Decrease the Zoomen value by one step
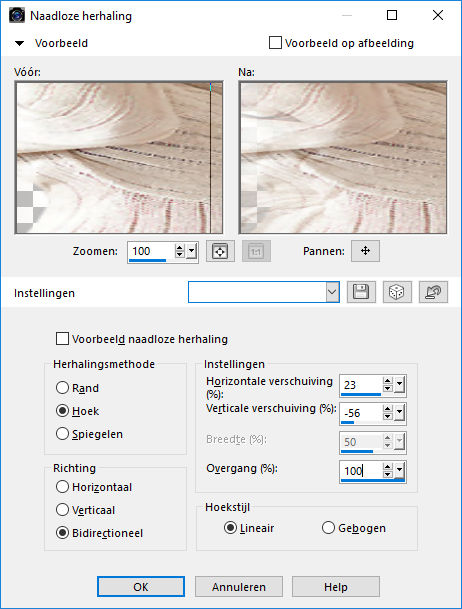The height and width of the screenshot is (609, 462). [179, 255]
